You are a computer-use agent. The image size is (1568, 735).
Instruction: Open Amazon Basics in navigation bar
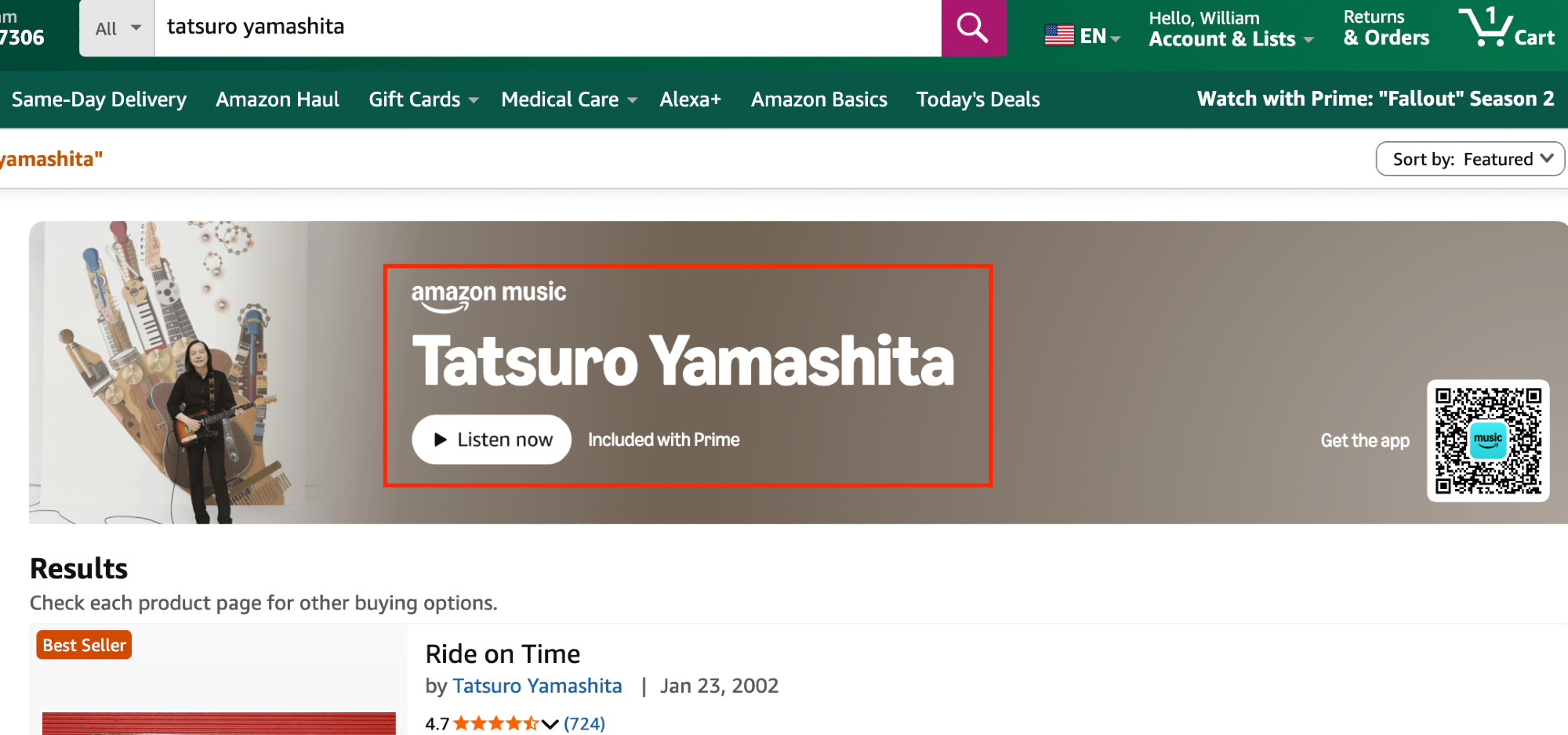click(x=818, y=100)
